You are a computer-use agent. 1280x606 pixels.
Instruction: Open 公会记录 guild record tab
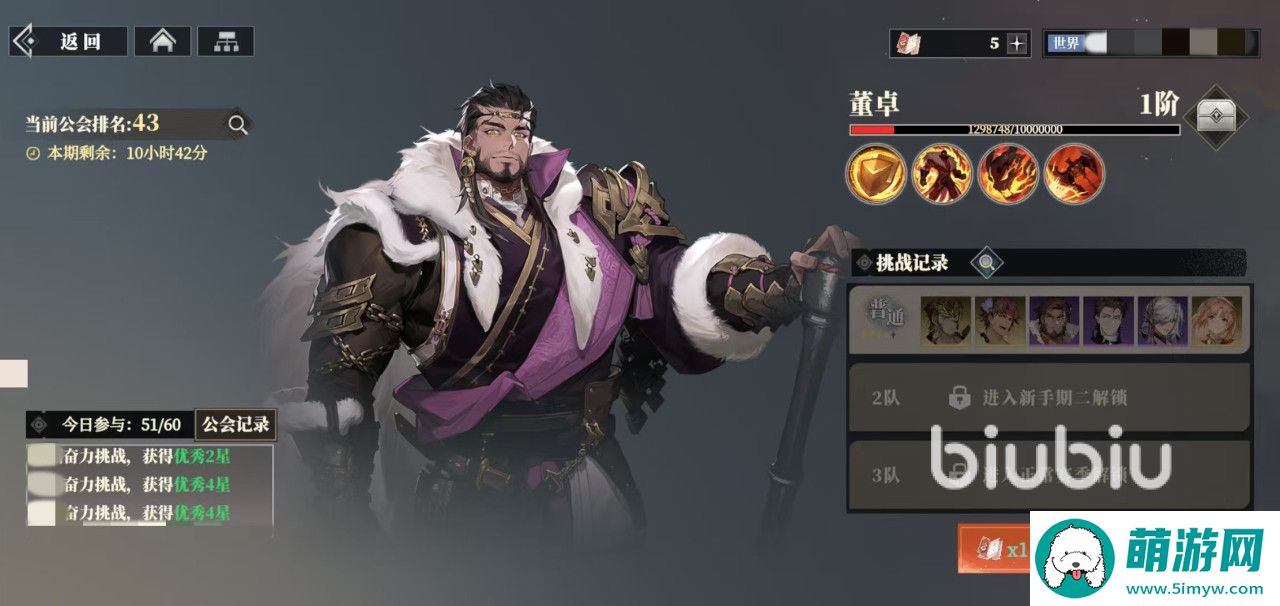pyautogui.click(x=236, y=424)
